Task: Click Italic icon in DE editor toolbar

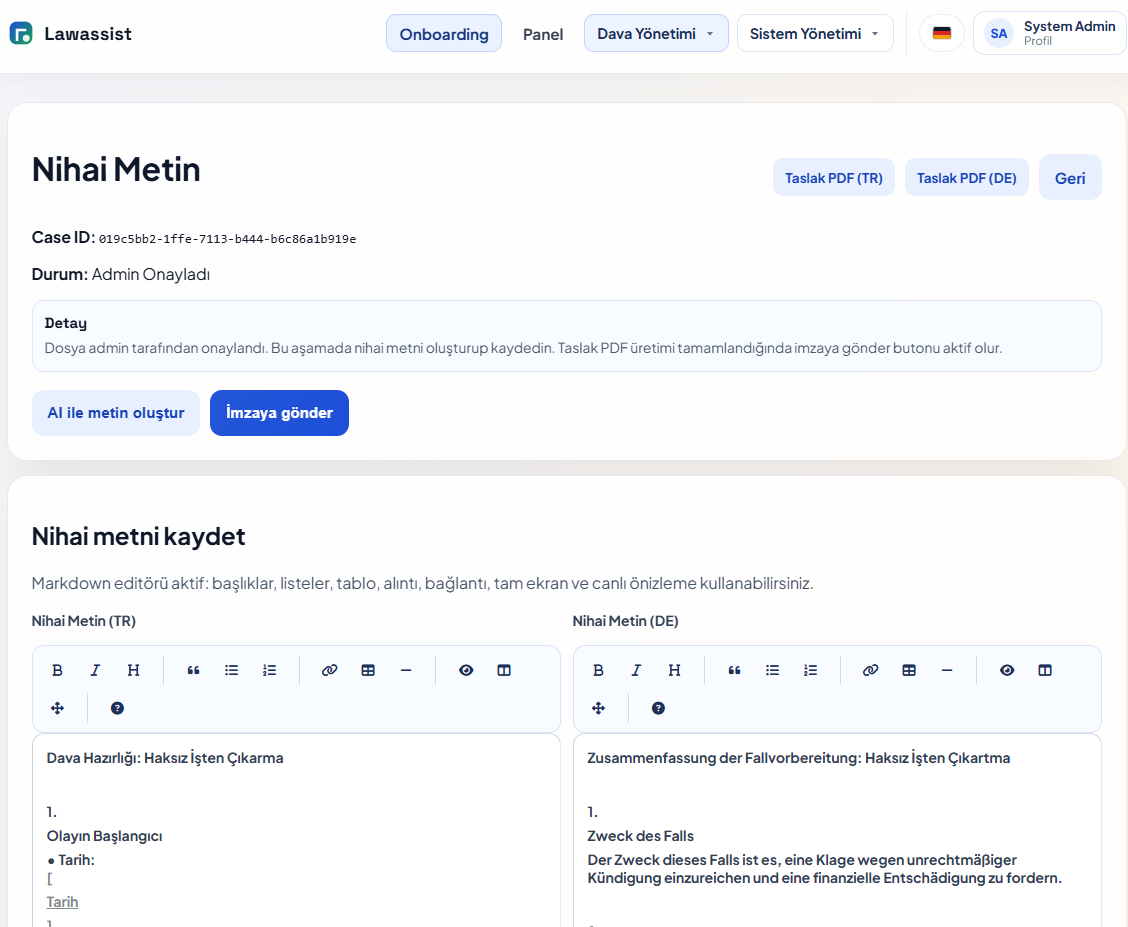Action: click(636, 670)
